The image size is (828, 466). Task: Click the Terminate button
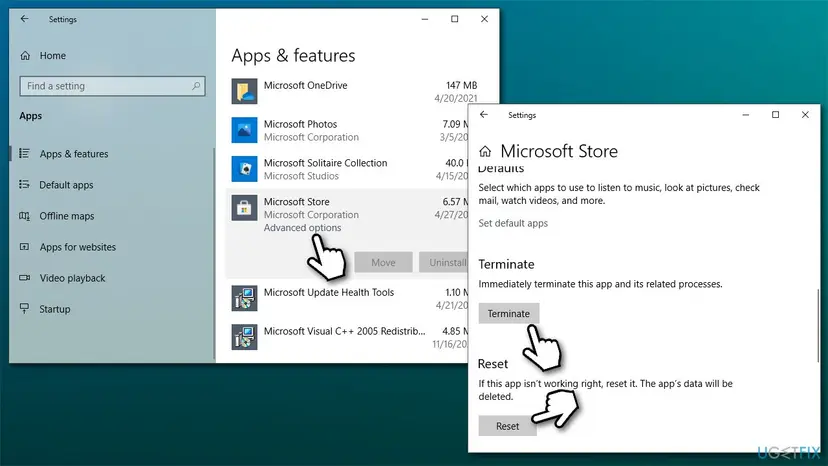pos(509,313)
